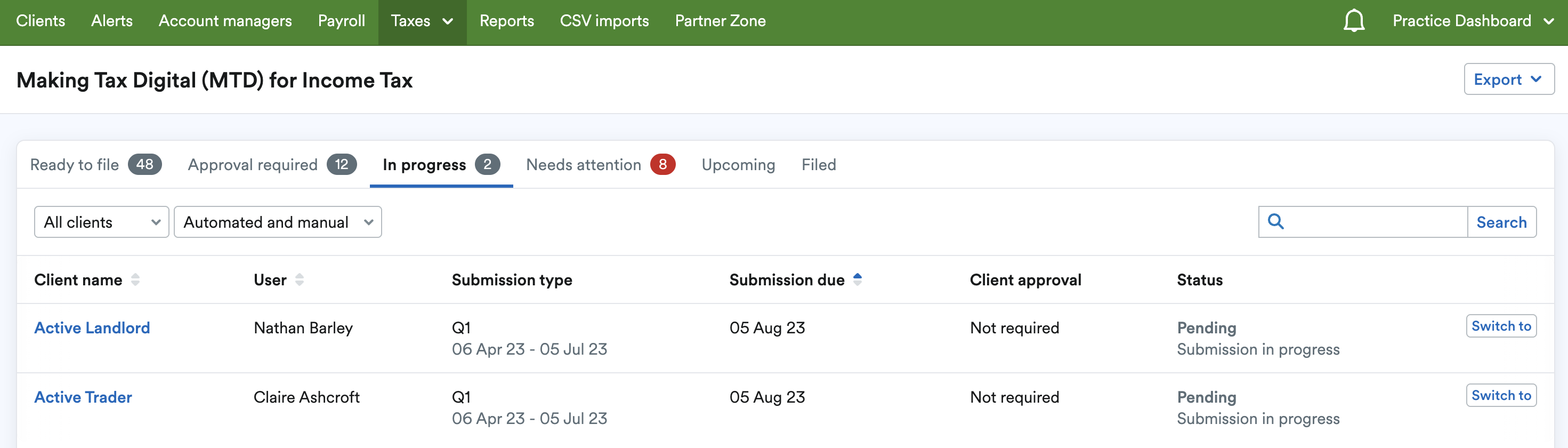
Task: Open Payroll in top navigation
Action: [342, 21]
